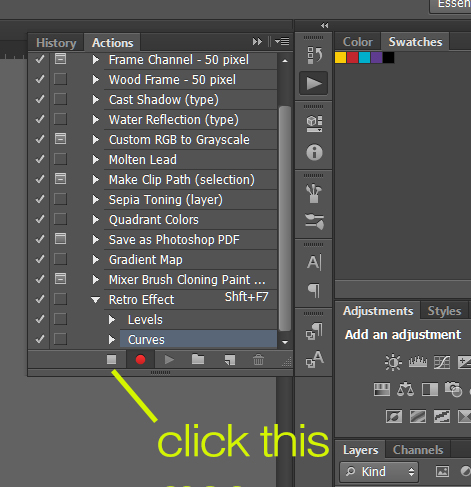Create a new action
471x487 pixels.
(x=230, y=360)
